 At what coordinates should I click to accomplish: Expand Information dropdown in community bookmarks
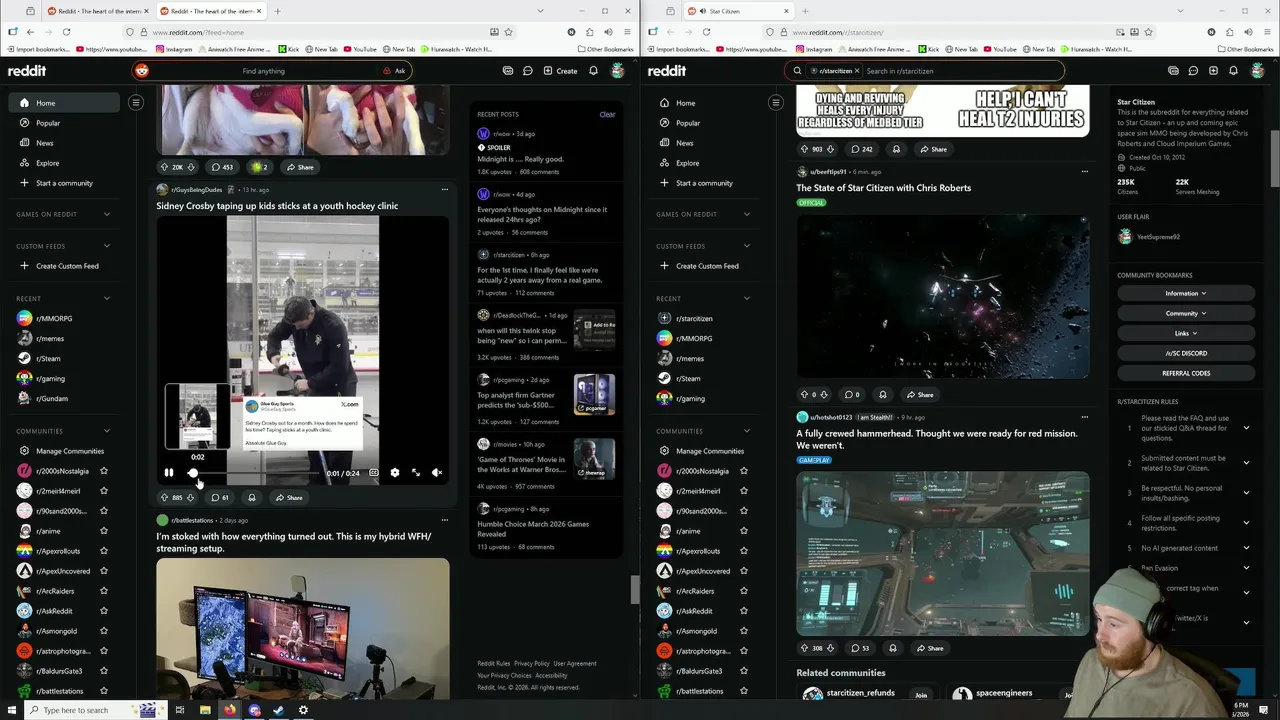click(x=1186, y=293)
